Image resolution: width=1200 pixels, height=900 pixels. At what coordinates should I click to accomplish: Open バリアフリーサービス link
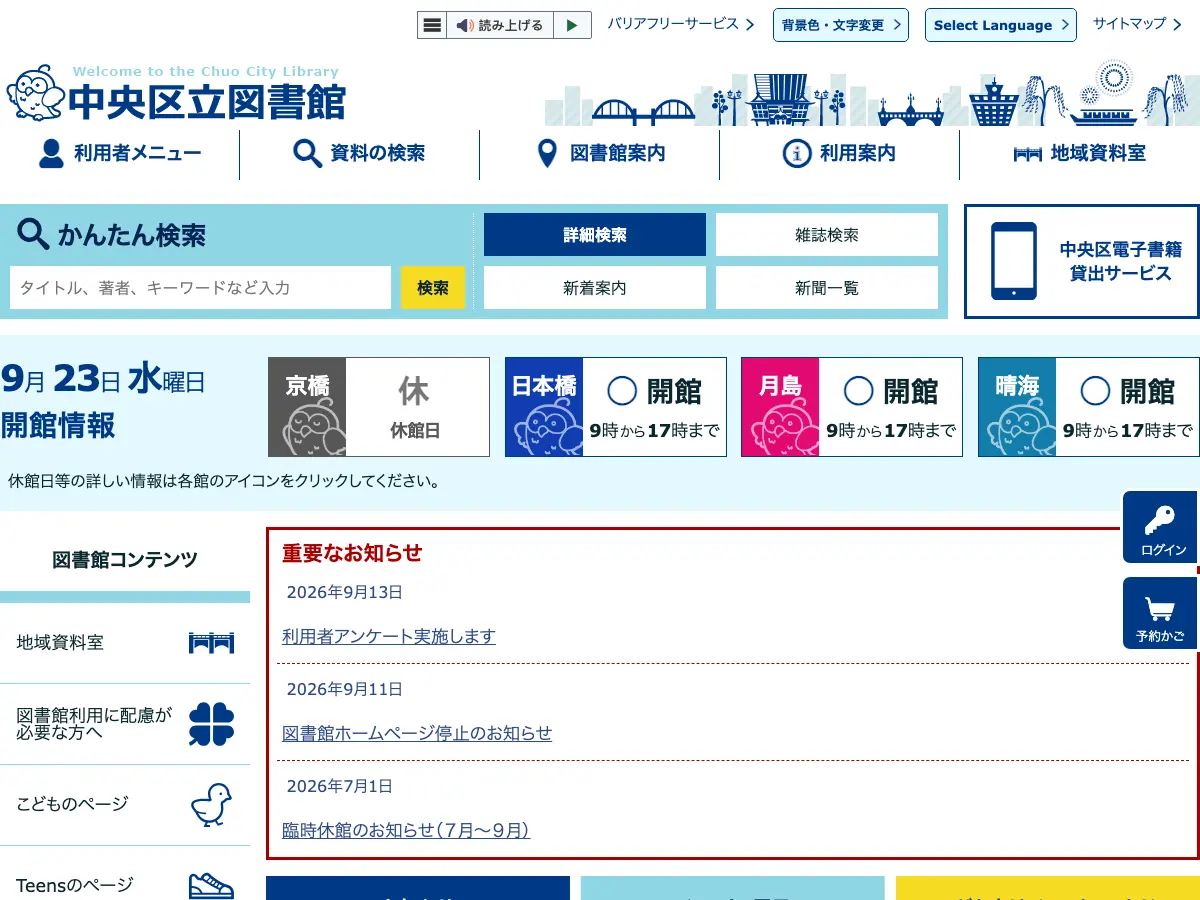pyautogui.click(x=681, y=24)
